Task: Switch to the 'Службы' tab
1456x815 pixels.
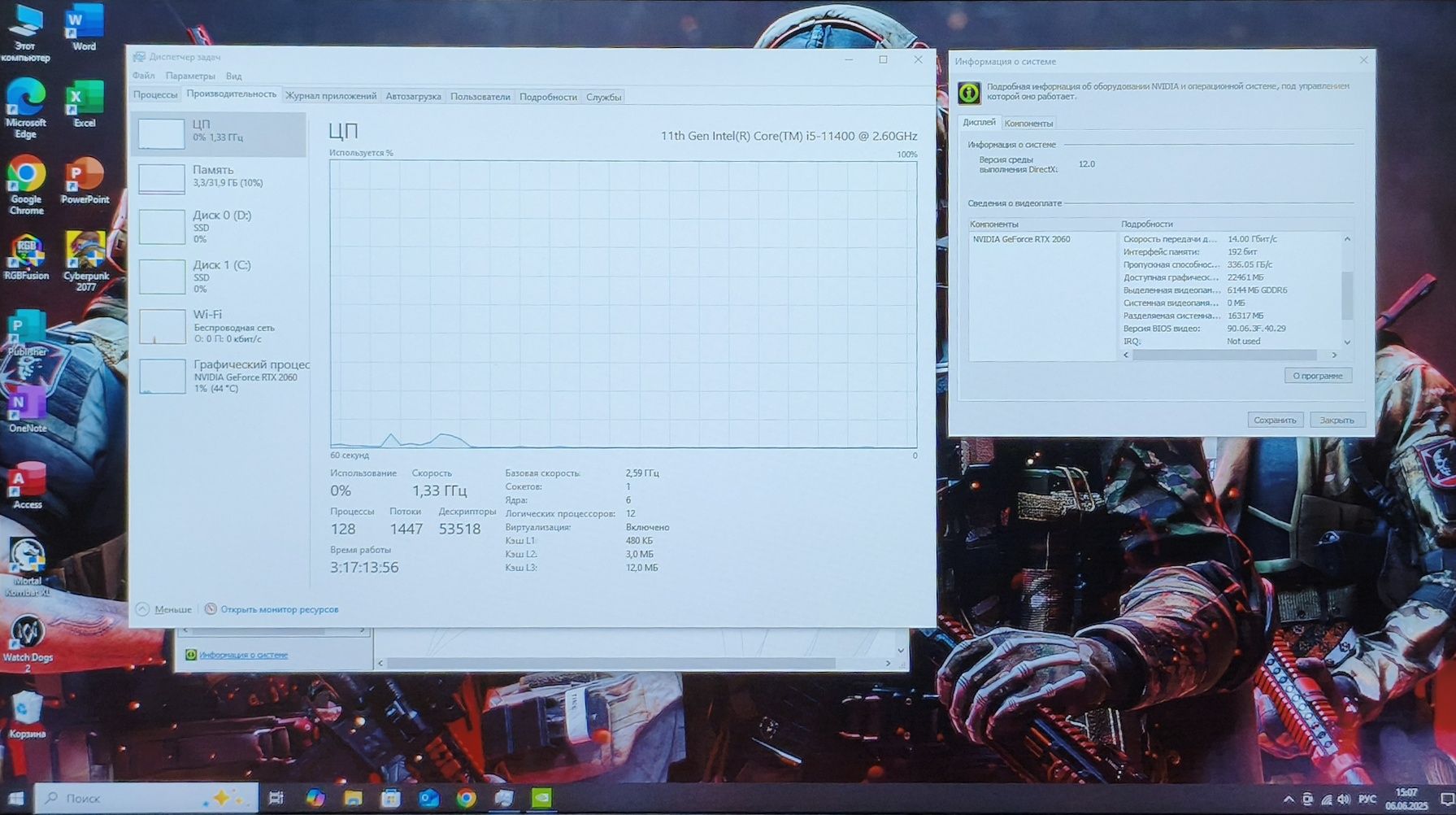Action: (x=604, y=97)
